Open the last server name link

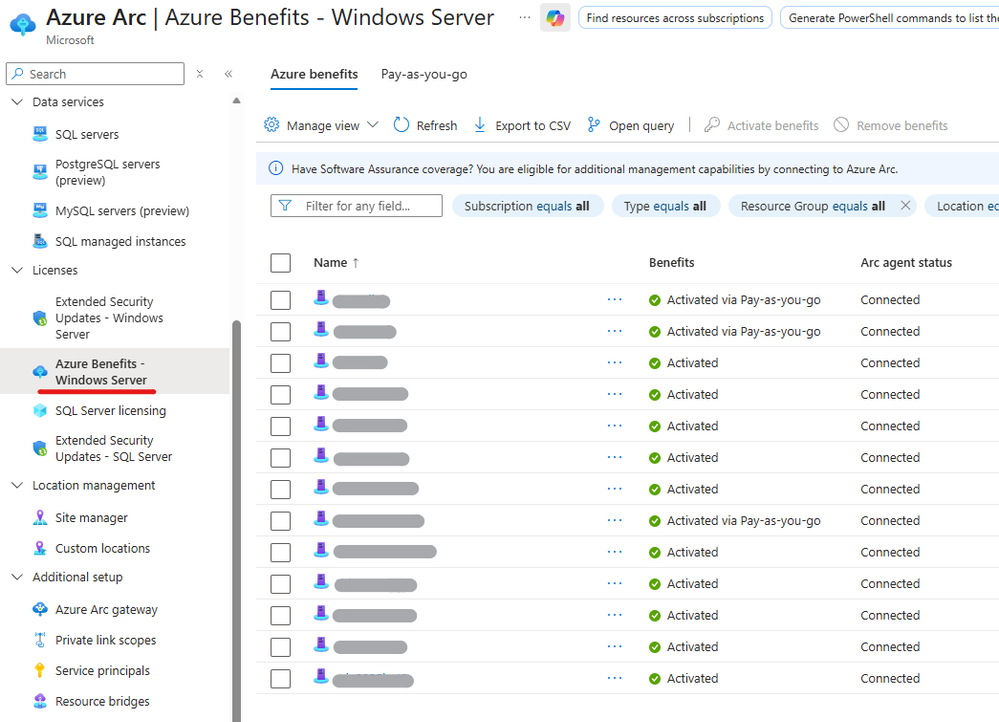(x=373, y=680)
